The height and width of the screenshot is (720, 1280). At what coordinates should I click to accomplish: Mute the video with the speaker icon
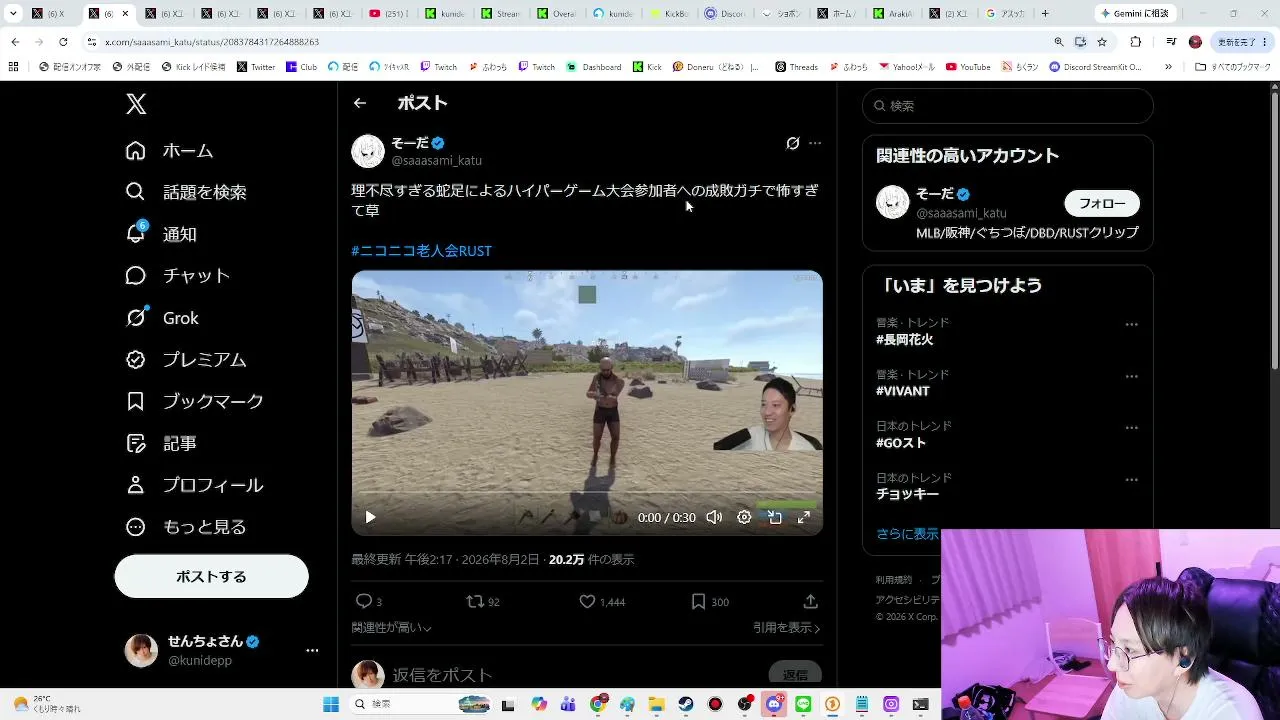click(x=714, y=517)
